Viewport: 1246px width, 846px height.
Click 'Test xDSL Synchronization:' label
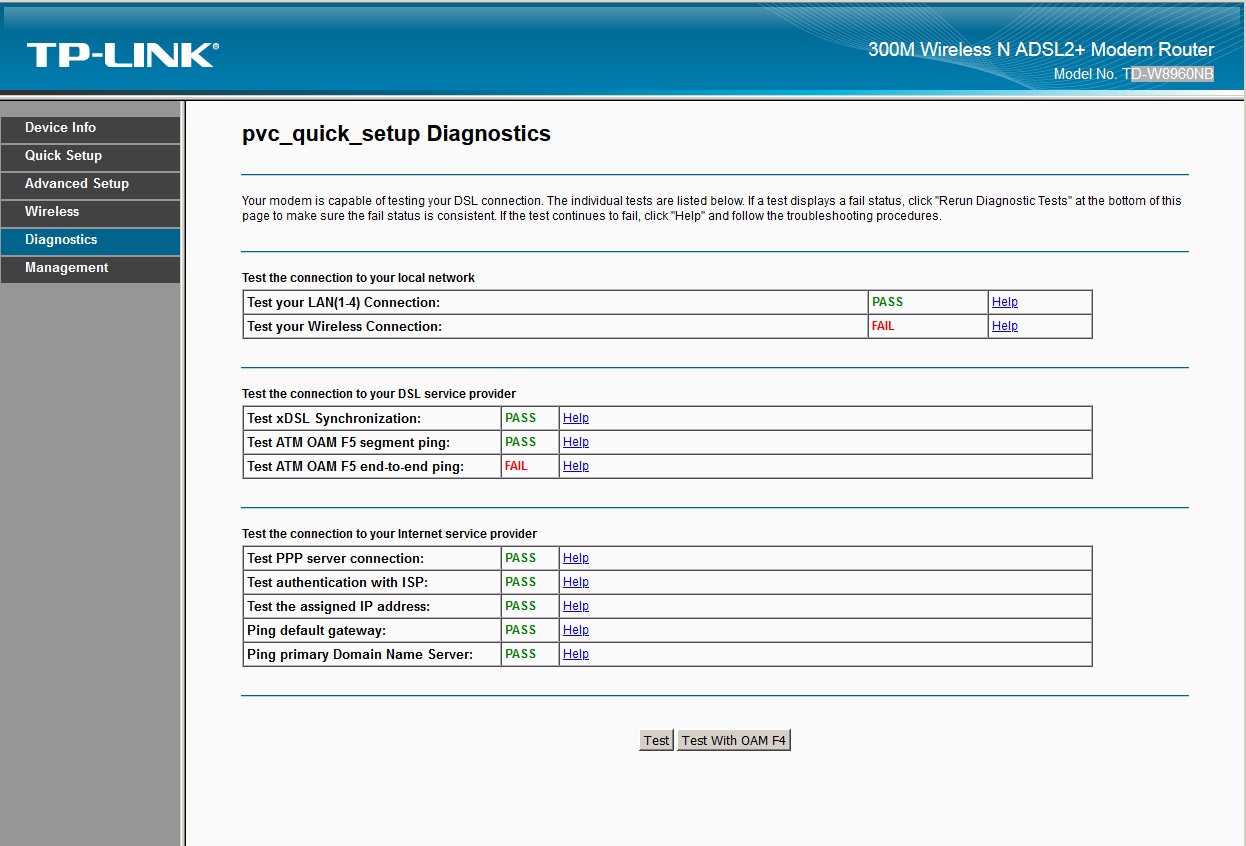334,418
